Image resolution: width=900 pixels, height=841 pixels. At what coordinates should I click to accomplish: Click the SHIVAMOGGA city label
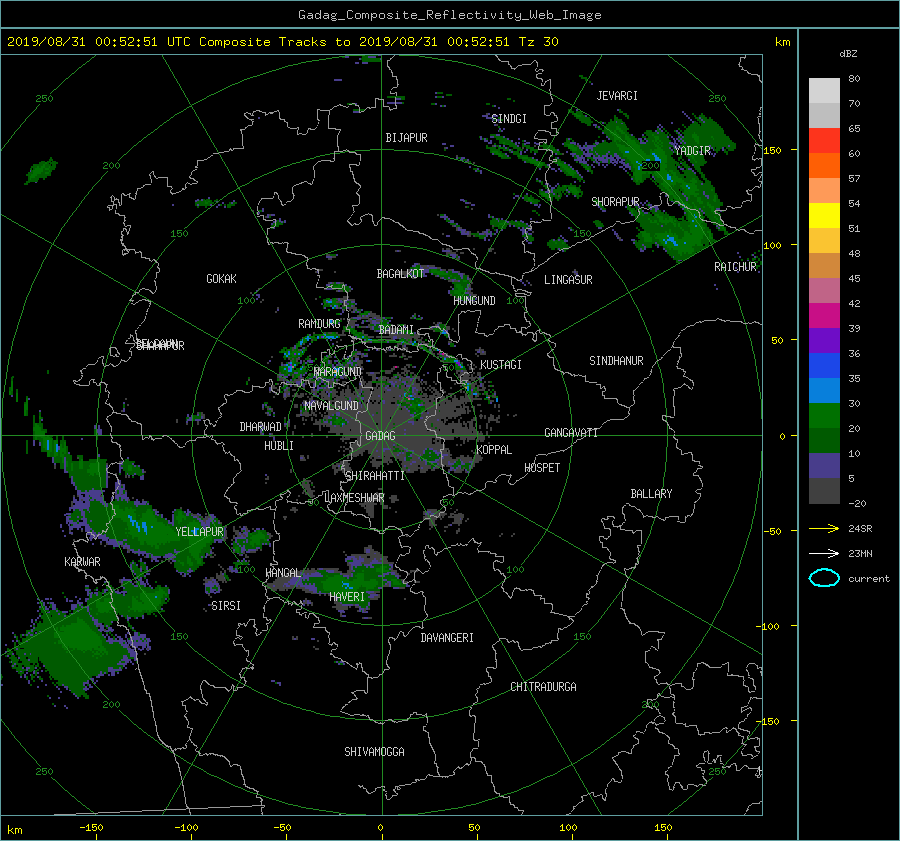pyautogui.click(x=374, y=752)
